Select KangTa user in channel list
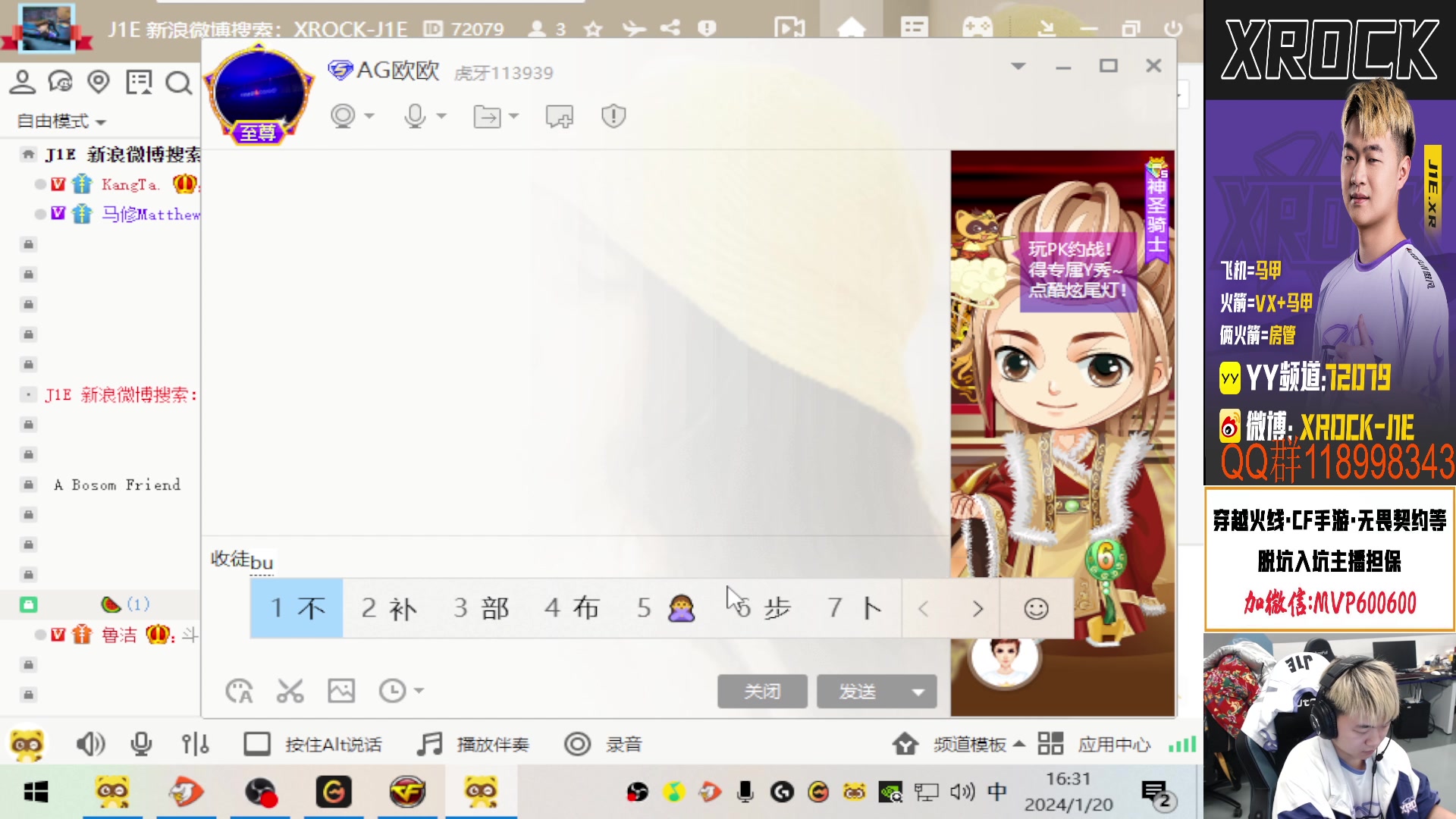This screenshot has width=1456, height=819. (130, 184)
